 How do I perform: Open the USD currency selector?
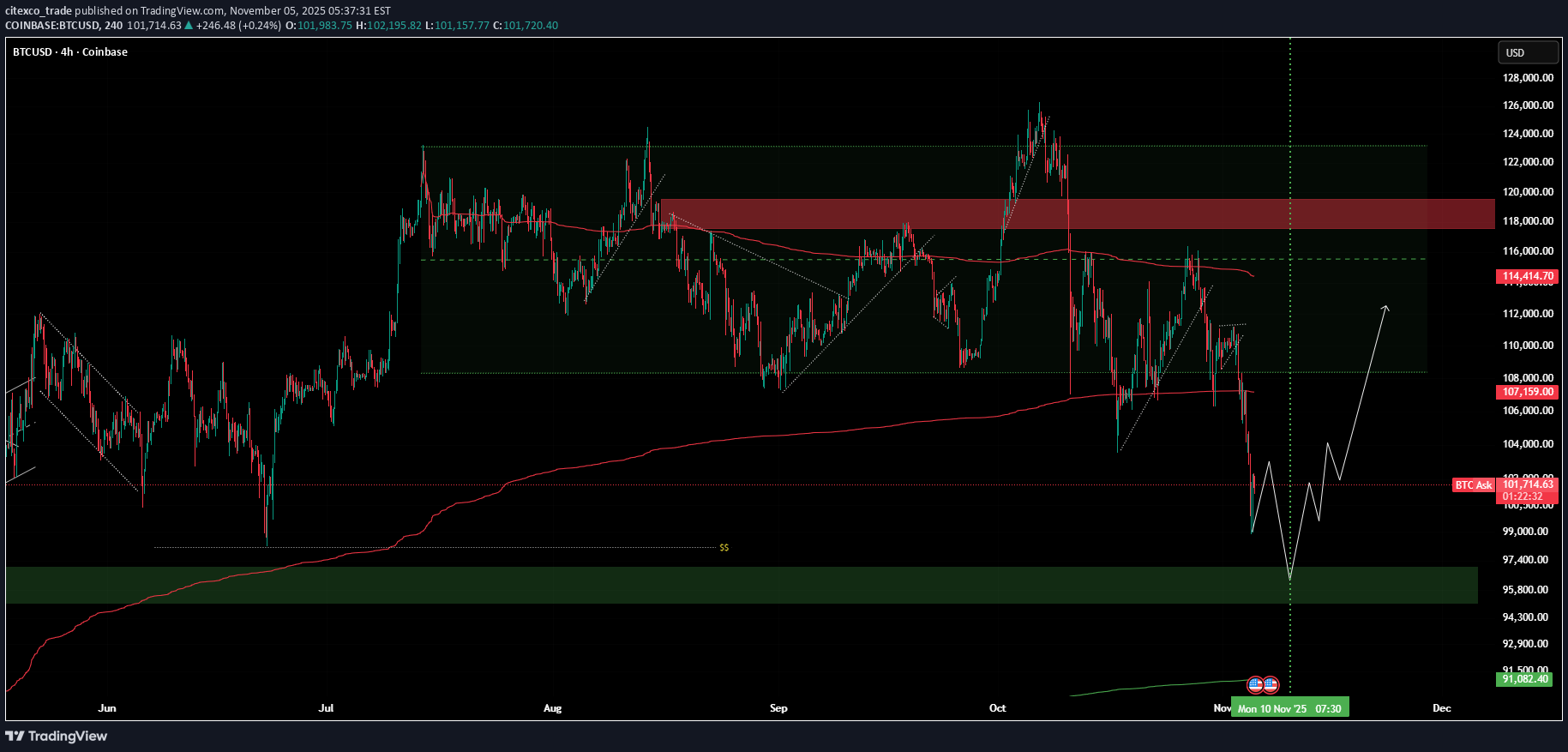tap(1527, 52)
